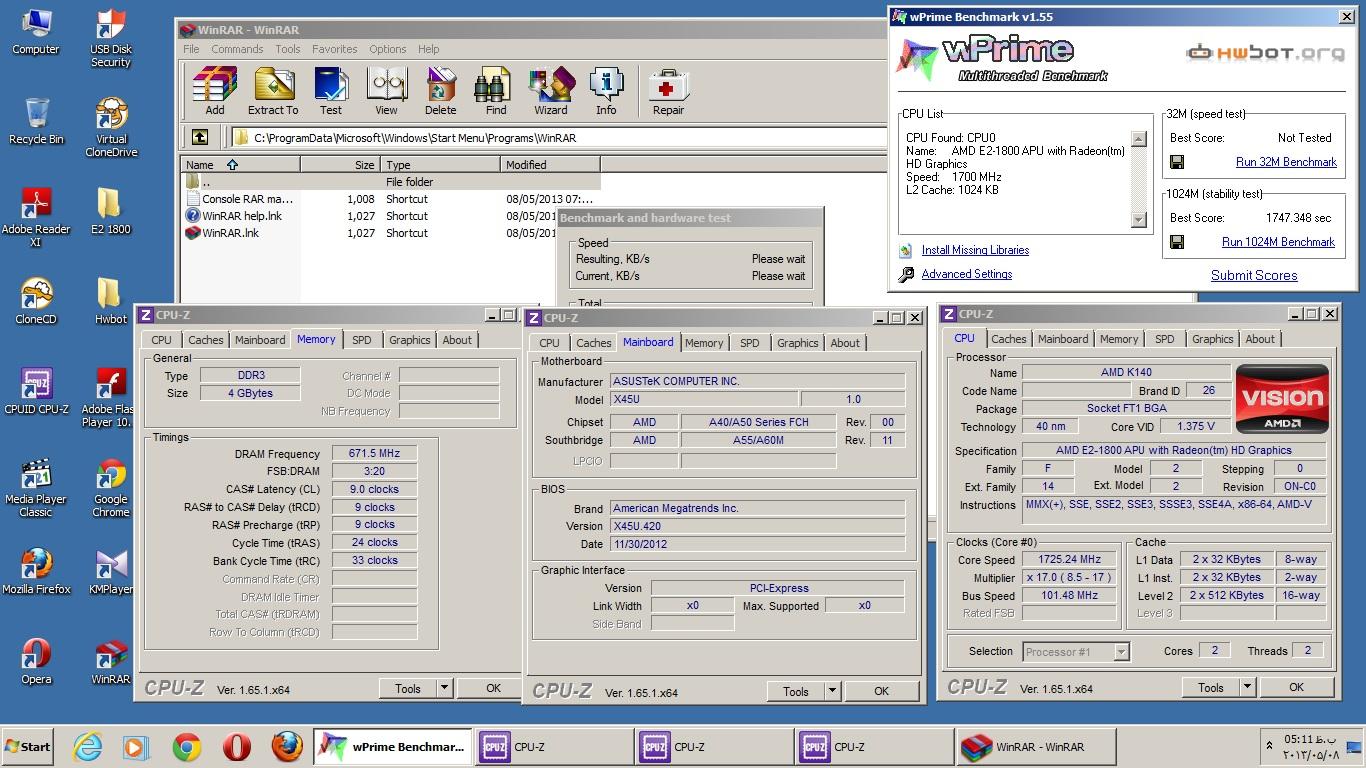Launch Opera from the taskbar
This screenshot has height=768, width=1366.
pos(237,747)
